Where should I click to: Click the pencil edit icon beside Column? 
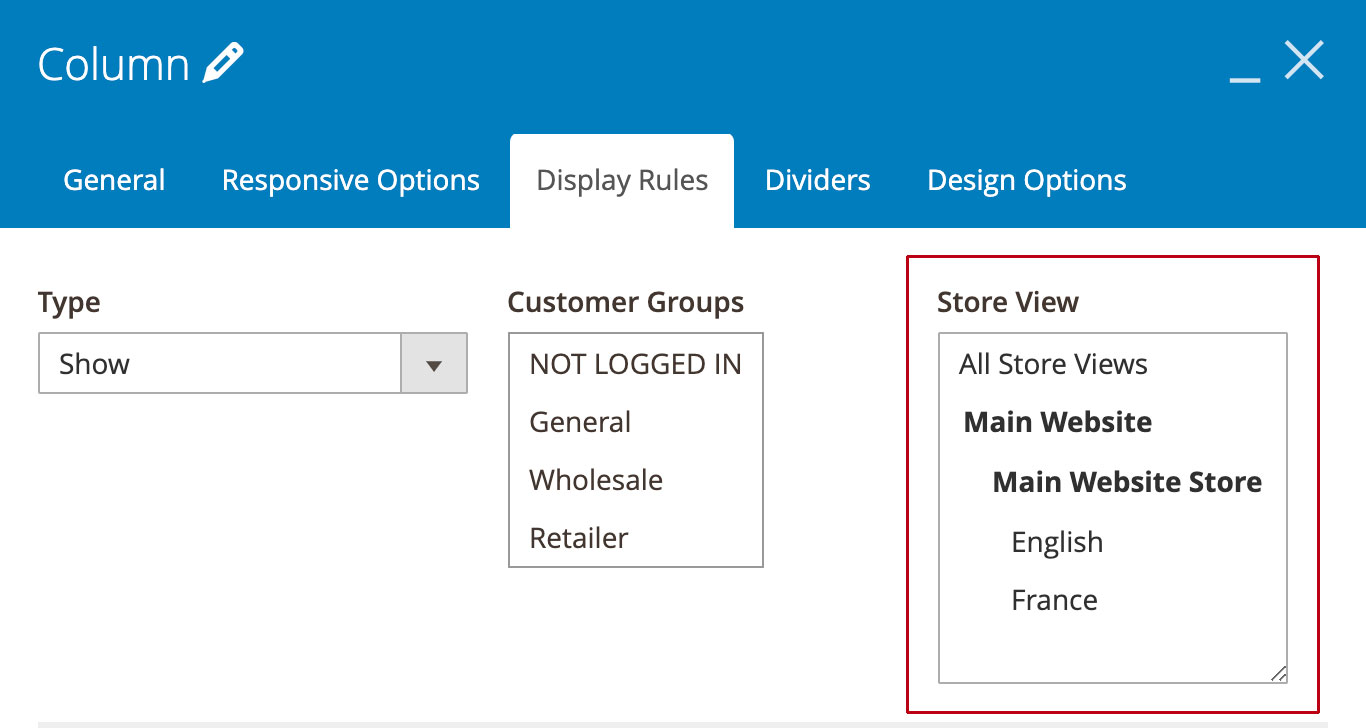223,63
